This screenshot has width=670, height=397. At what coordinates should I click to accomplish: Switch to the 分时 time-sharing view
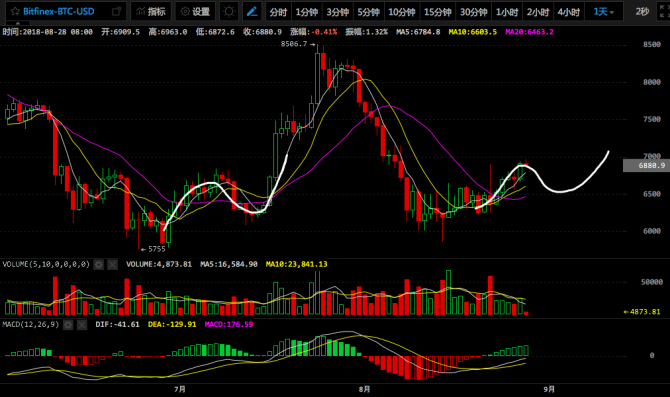coord(278,12)
